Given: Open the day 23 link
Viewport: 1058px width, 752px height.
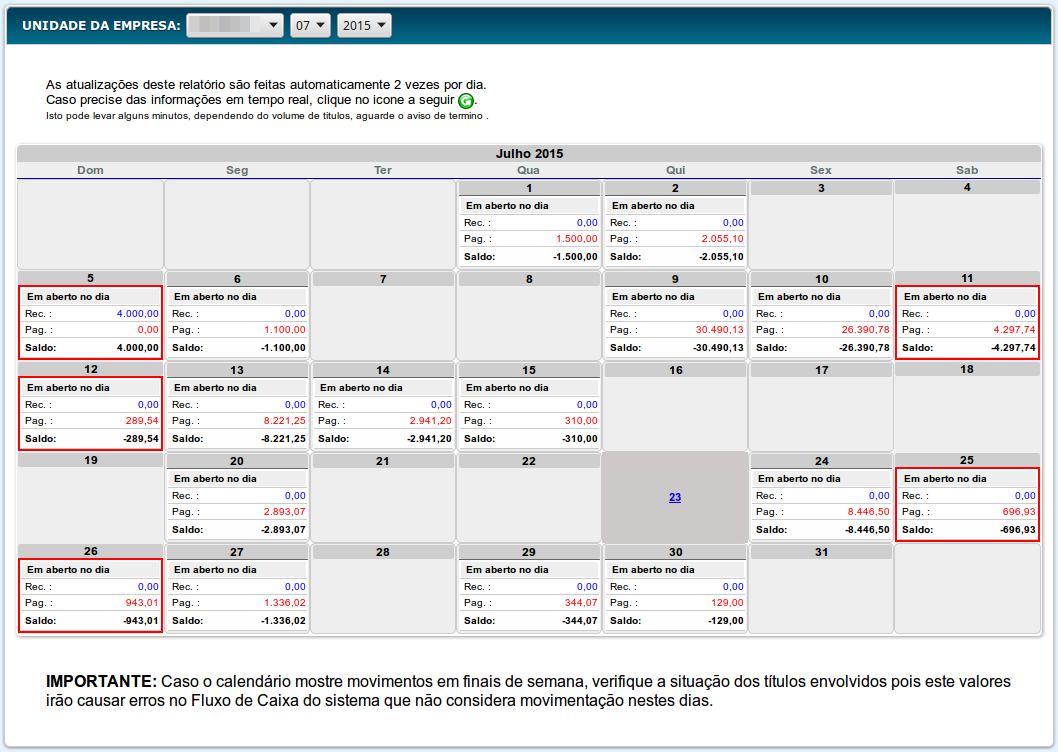Looking at the screenshot, I should pos(675,497).
